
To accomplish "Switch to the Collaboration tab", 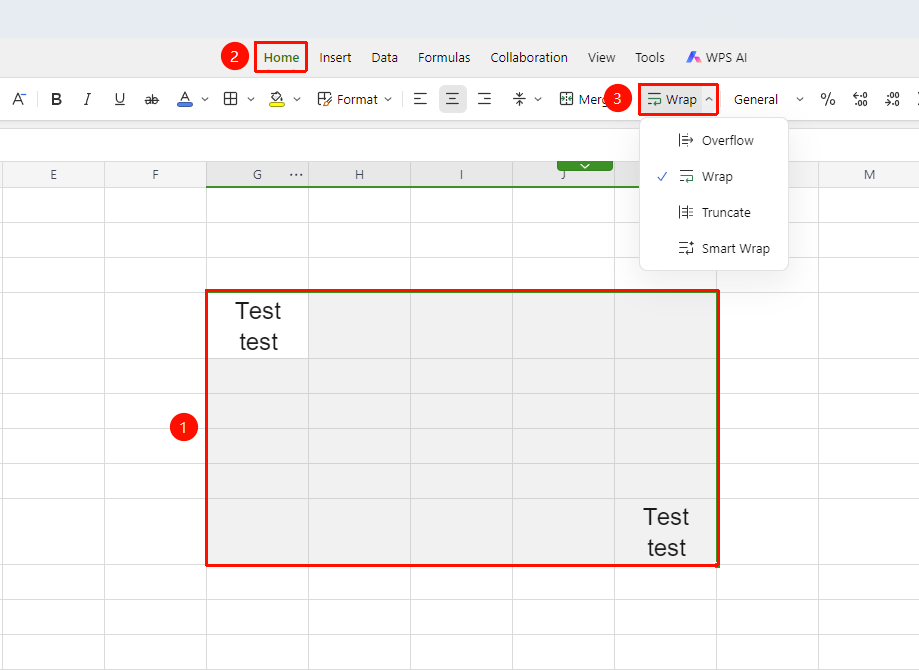I will [529, 57].
